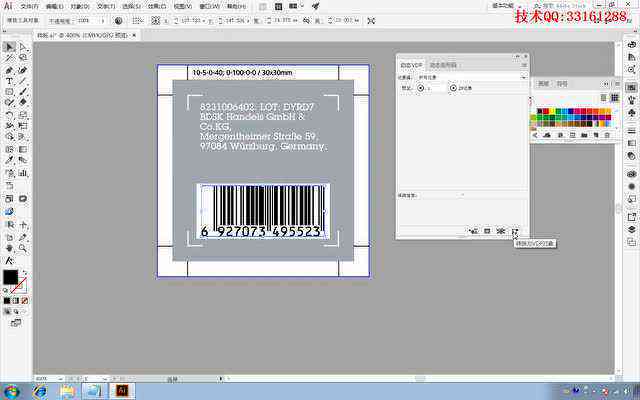Select the Direct Selection tool (white arrow)
The image size is (640, 400).
click(23, 47)
